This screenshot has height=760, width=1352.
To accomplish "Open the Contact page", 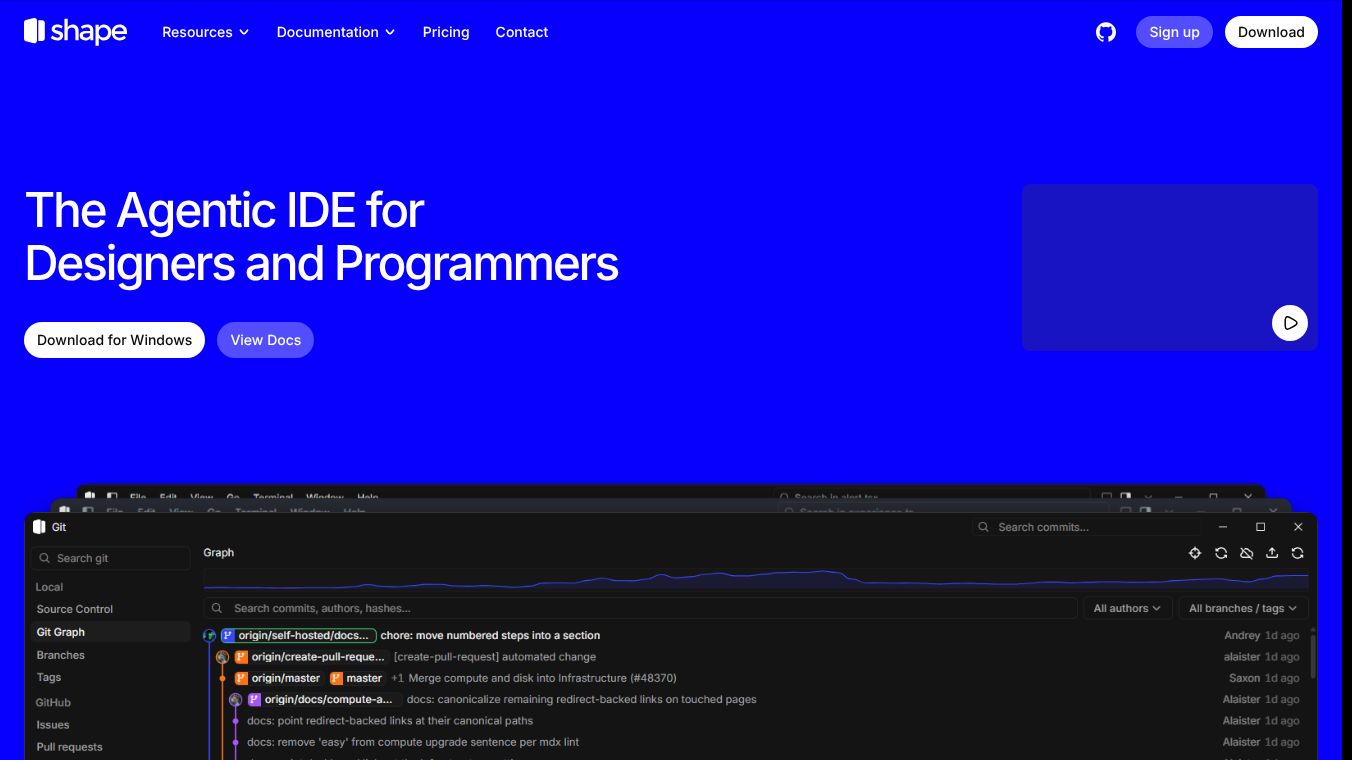I will click(522, 32).
